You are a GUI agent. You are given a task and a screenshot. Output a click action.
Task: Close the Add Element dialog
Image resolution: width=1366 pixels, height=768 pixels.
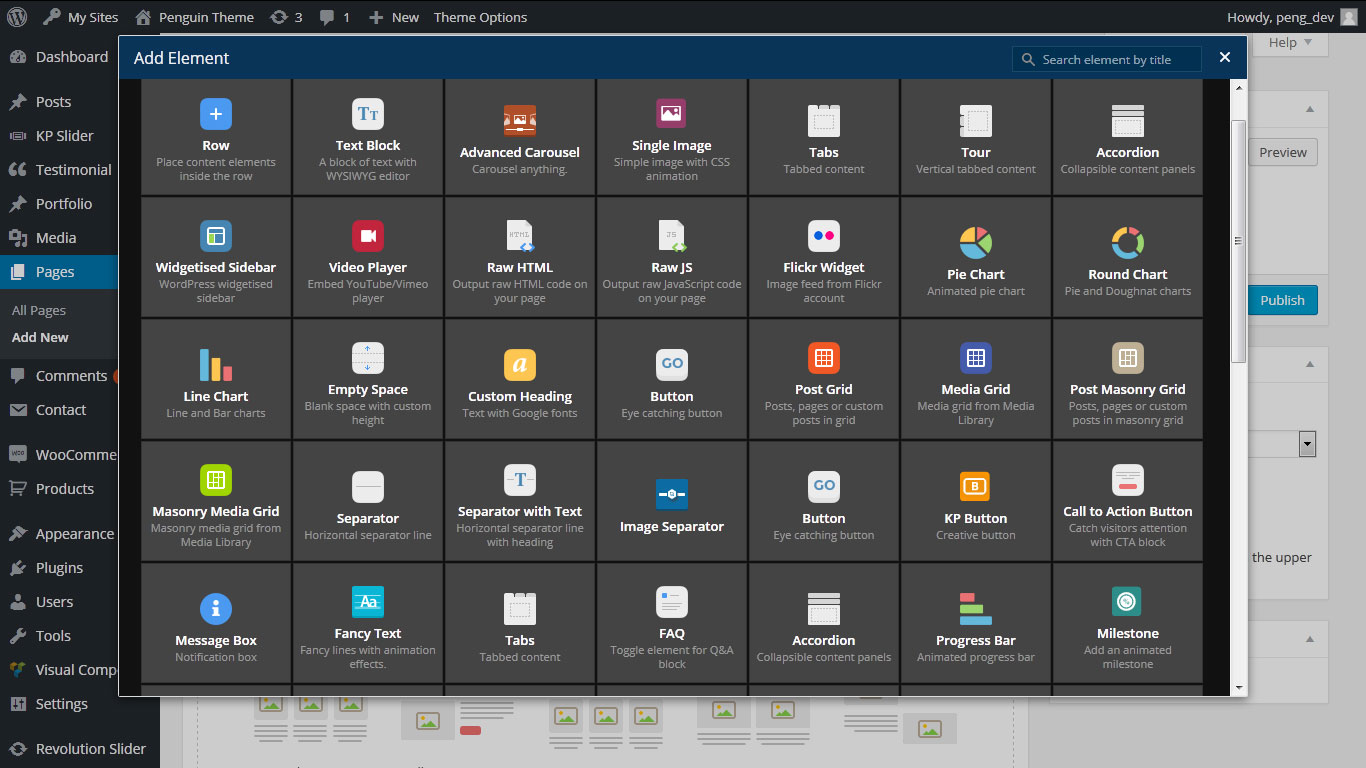point(1225,57)
